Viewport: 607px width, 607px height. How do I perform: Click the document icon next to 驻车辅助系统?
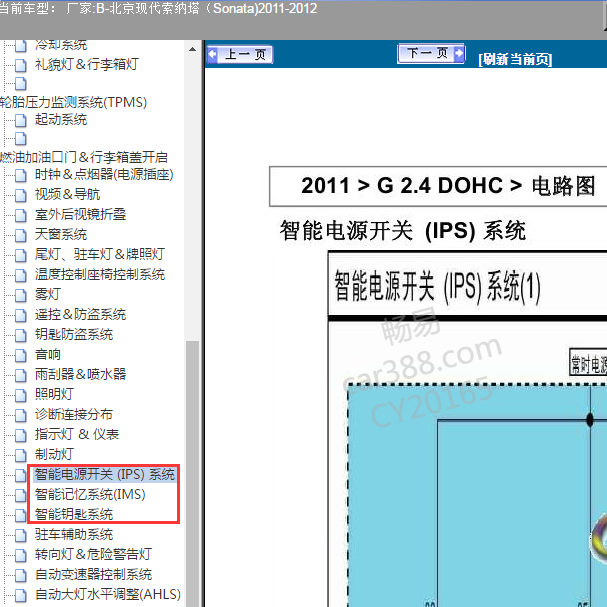pyautogui.click(x=21, y=534)
